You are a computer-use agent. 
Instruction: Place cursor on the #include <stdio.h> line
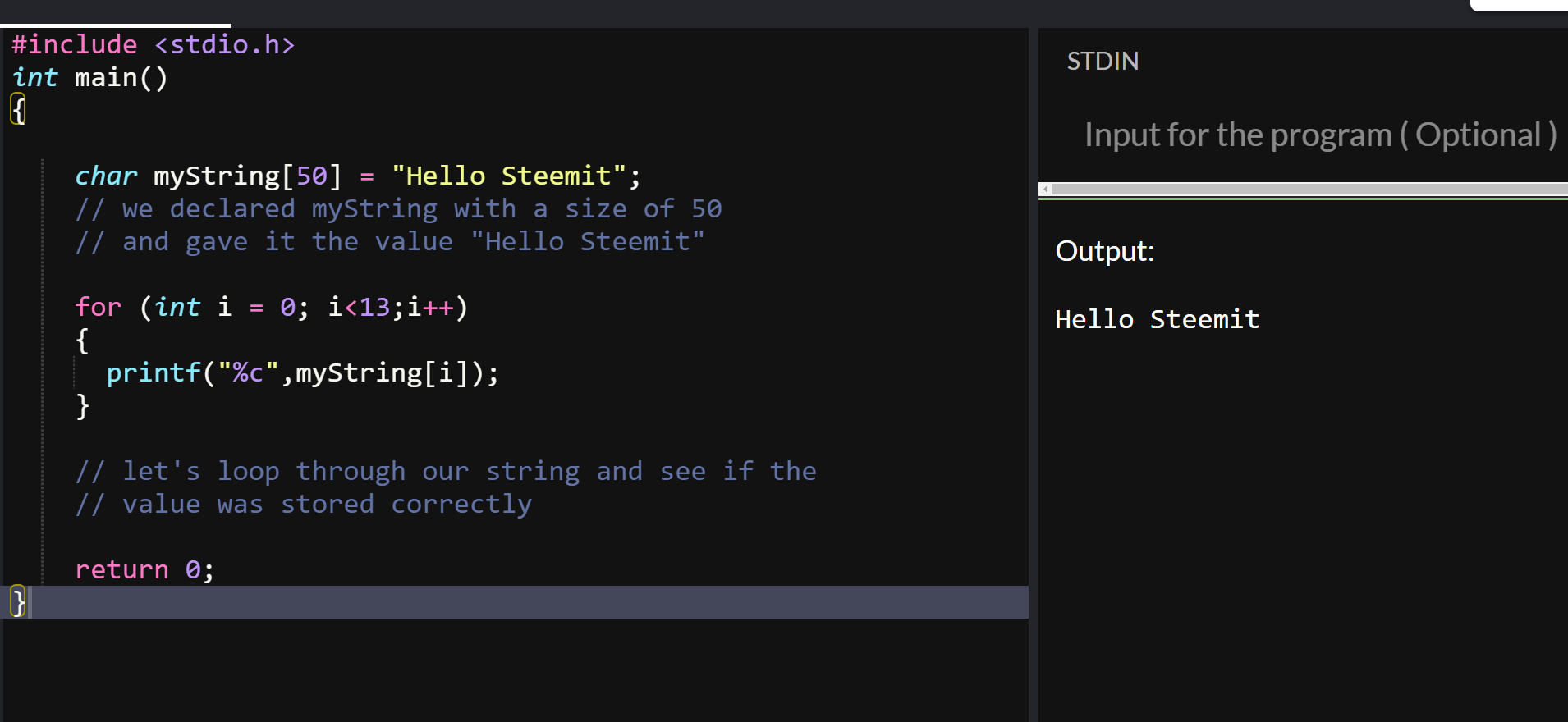tap(153, 44)
